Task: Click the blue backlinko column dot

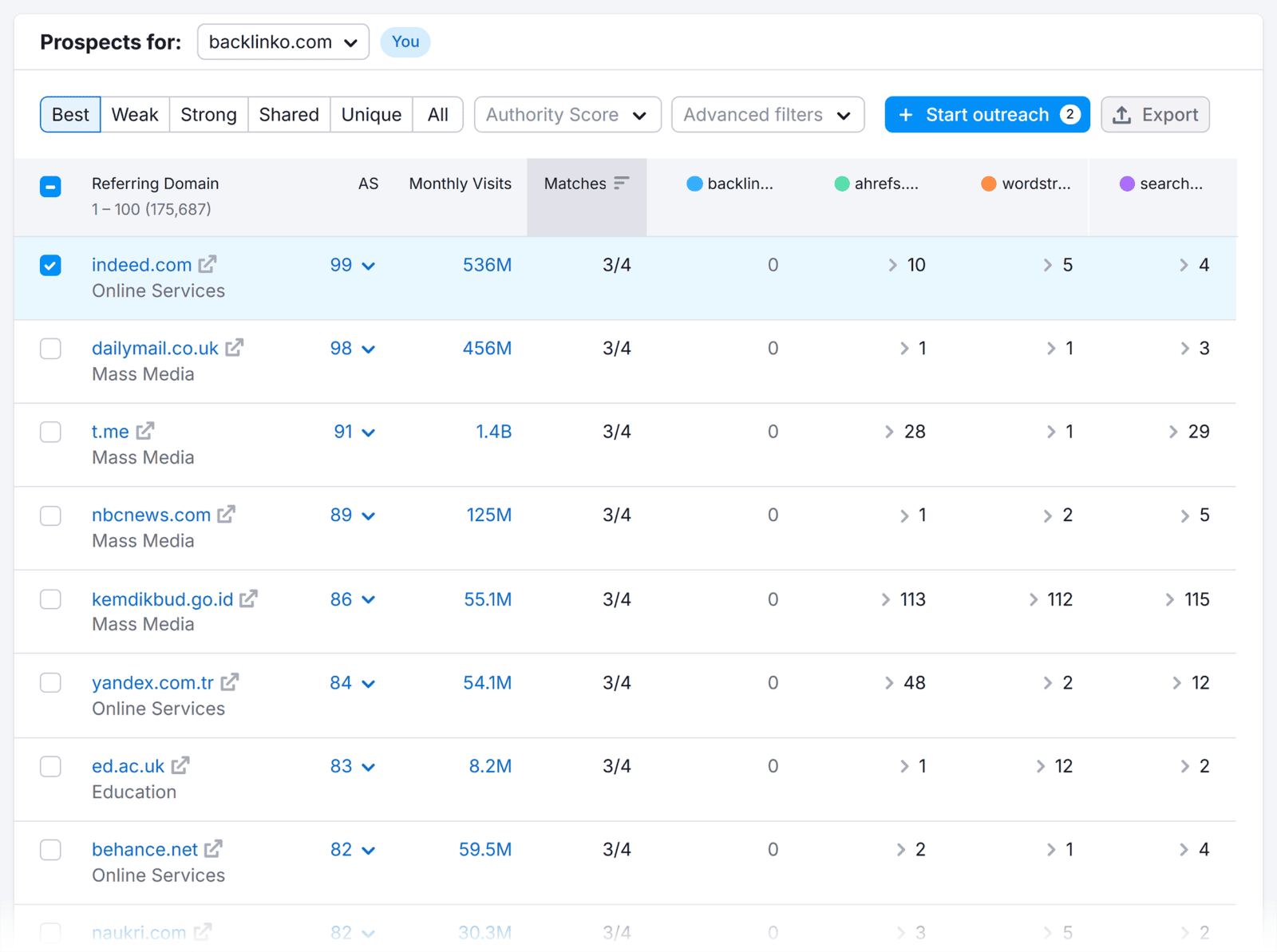Action: point(695,183)
